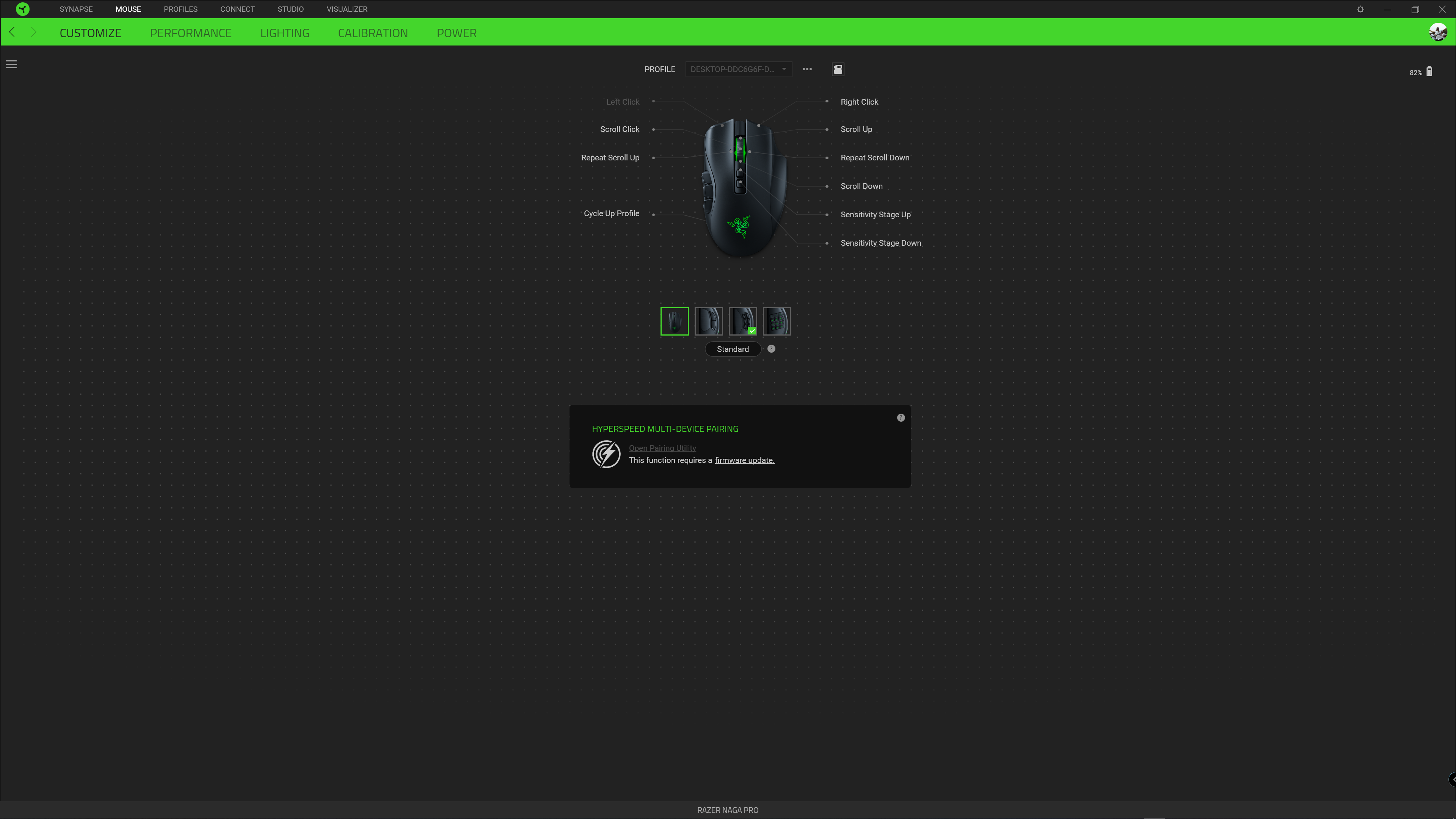Click the user avatar icon
This screenshot has width=1456, height=819.
pyautogui.click(x=1437, y=32)
